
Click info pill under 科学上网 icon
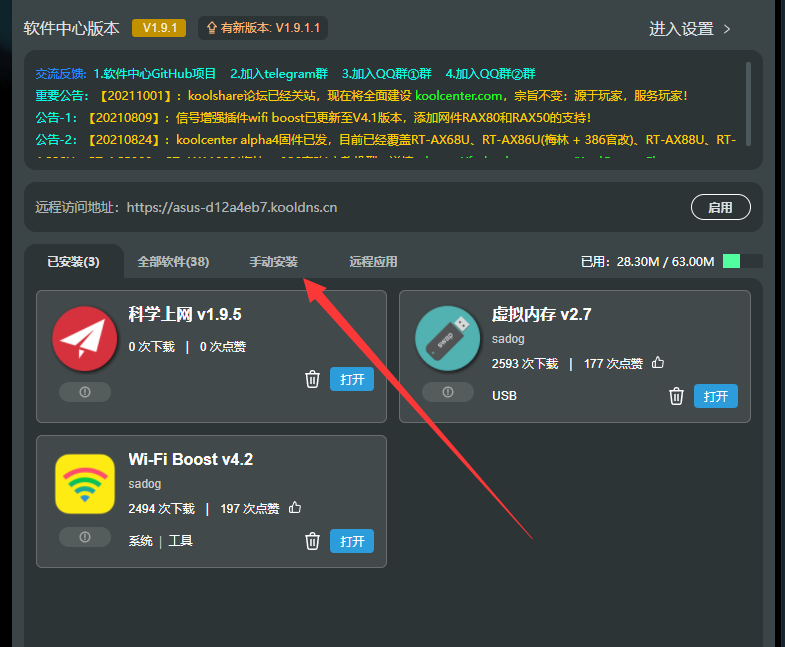[85, 392]
